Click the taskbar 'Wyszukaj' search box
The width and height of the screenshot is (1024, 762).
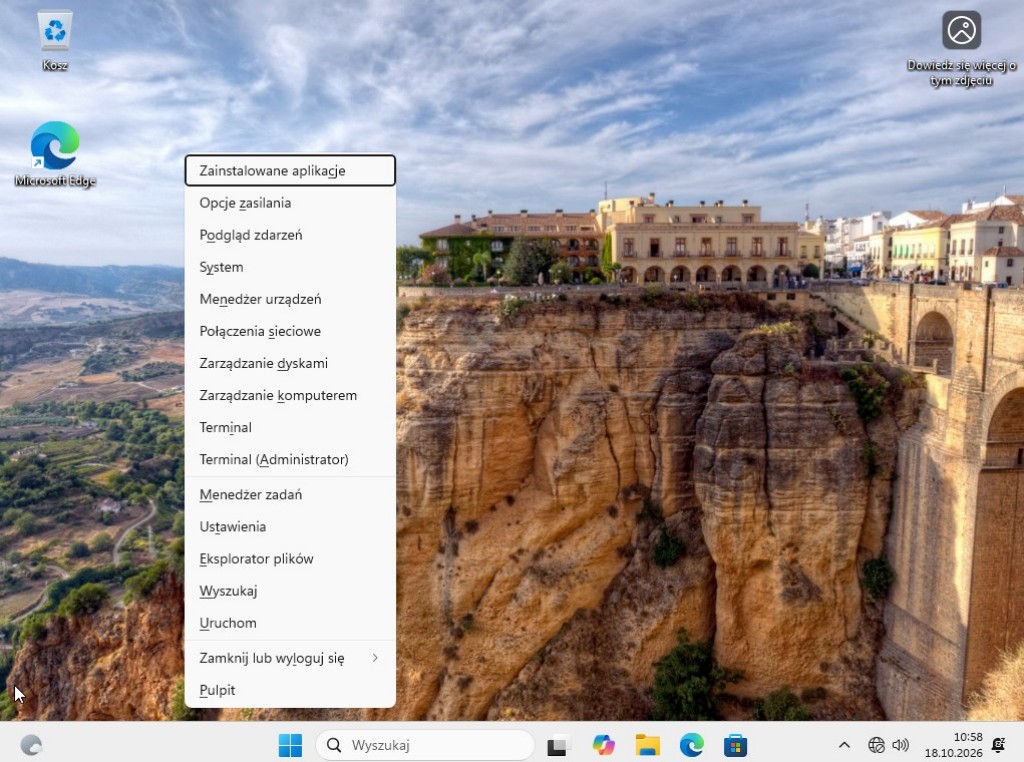(x=425, y=745)
